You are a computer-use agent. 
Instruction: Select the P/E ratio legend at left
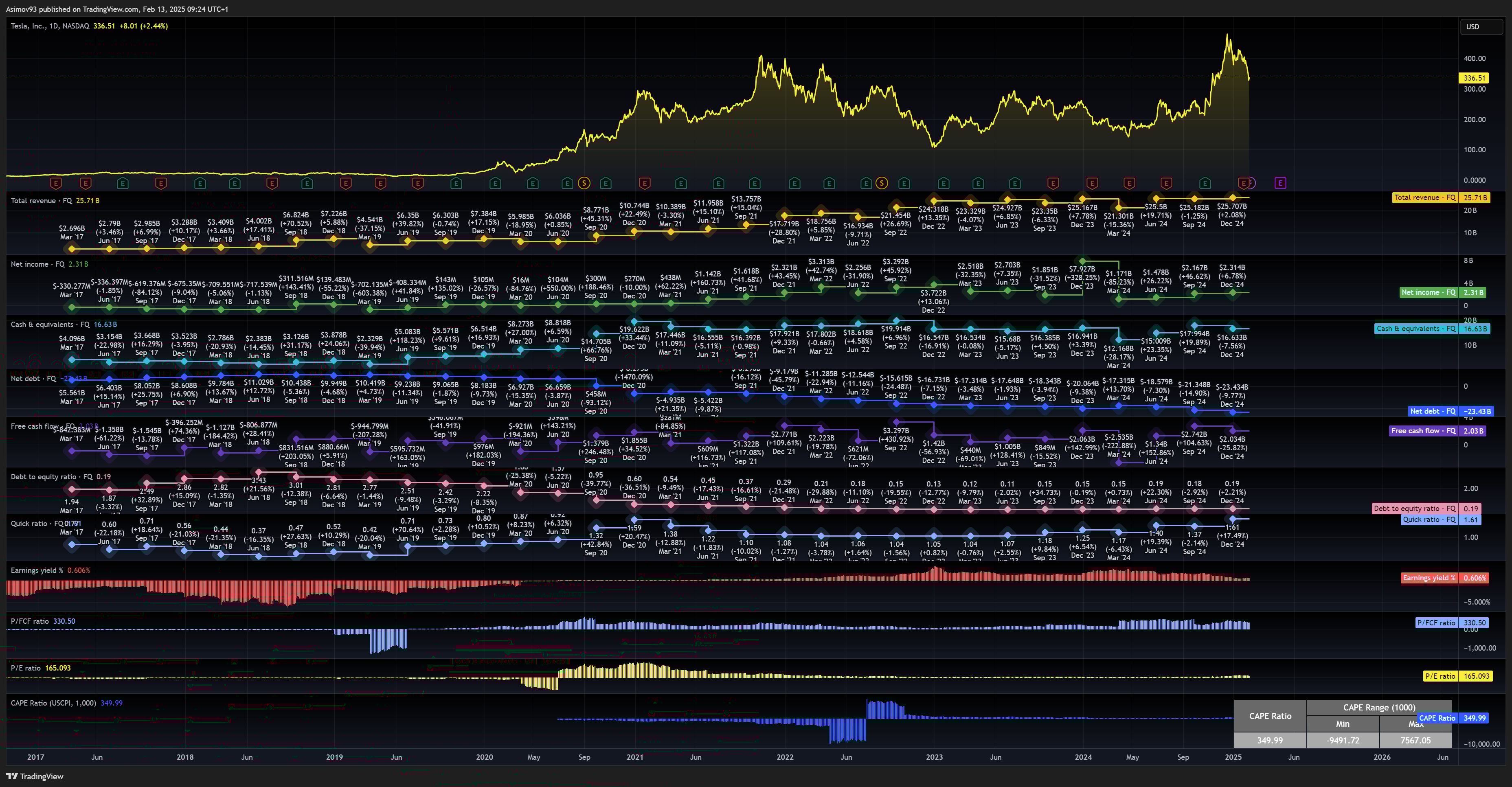coord(26,668)
